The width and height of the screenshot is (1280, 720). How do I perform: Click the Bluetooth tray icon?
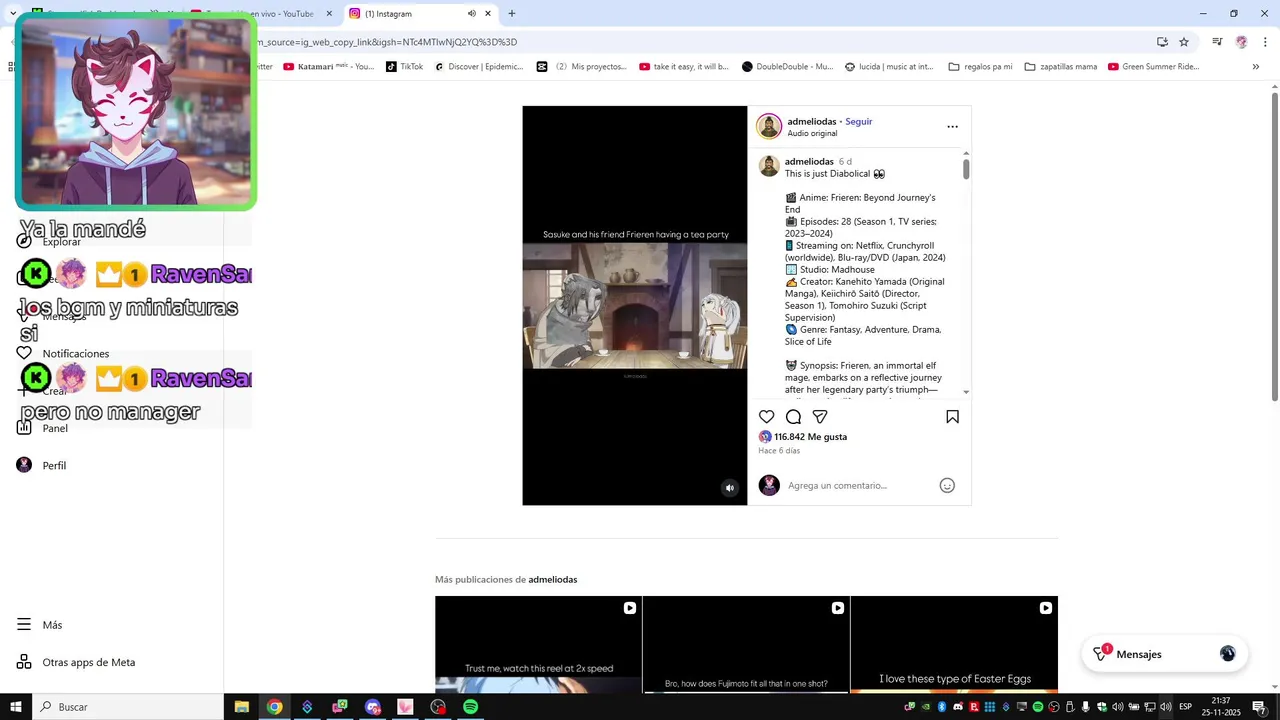point(942,707)
